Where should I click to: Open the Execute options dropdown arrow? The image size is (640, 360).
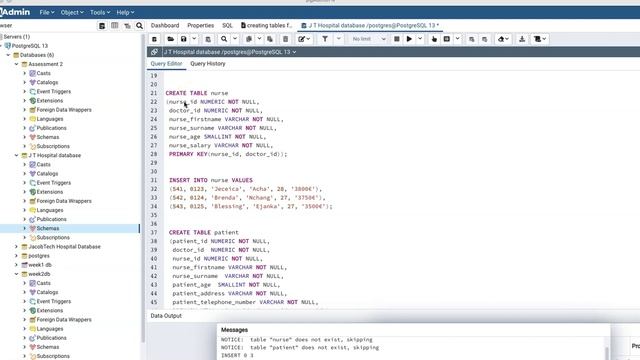(x=420, y=39)
